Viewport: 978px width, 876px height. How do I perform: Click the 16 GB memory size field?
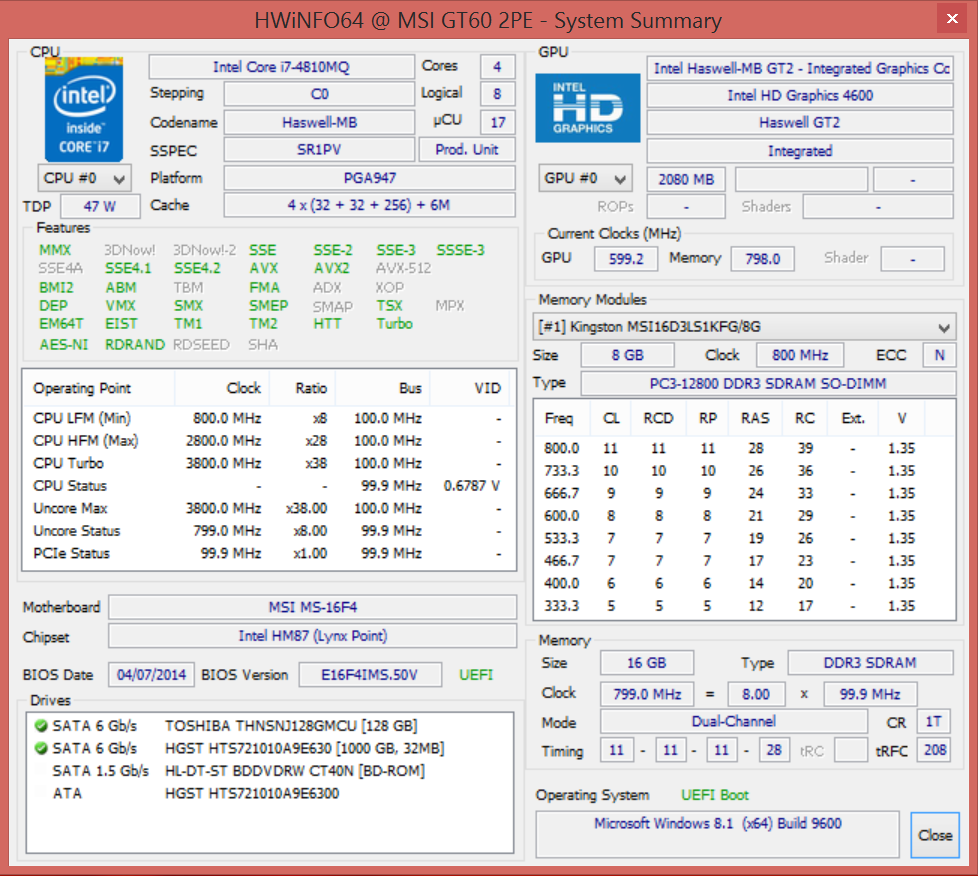click(x=647, y=663)
